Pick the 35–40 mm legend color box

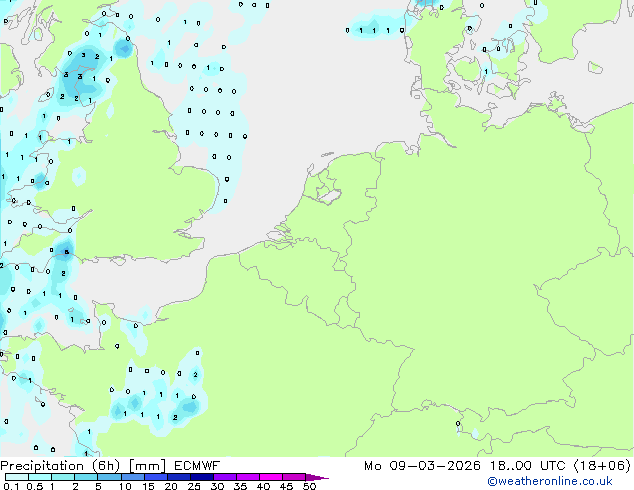click(248, 477)
